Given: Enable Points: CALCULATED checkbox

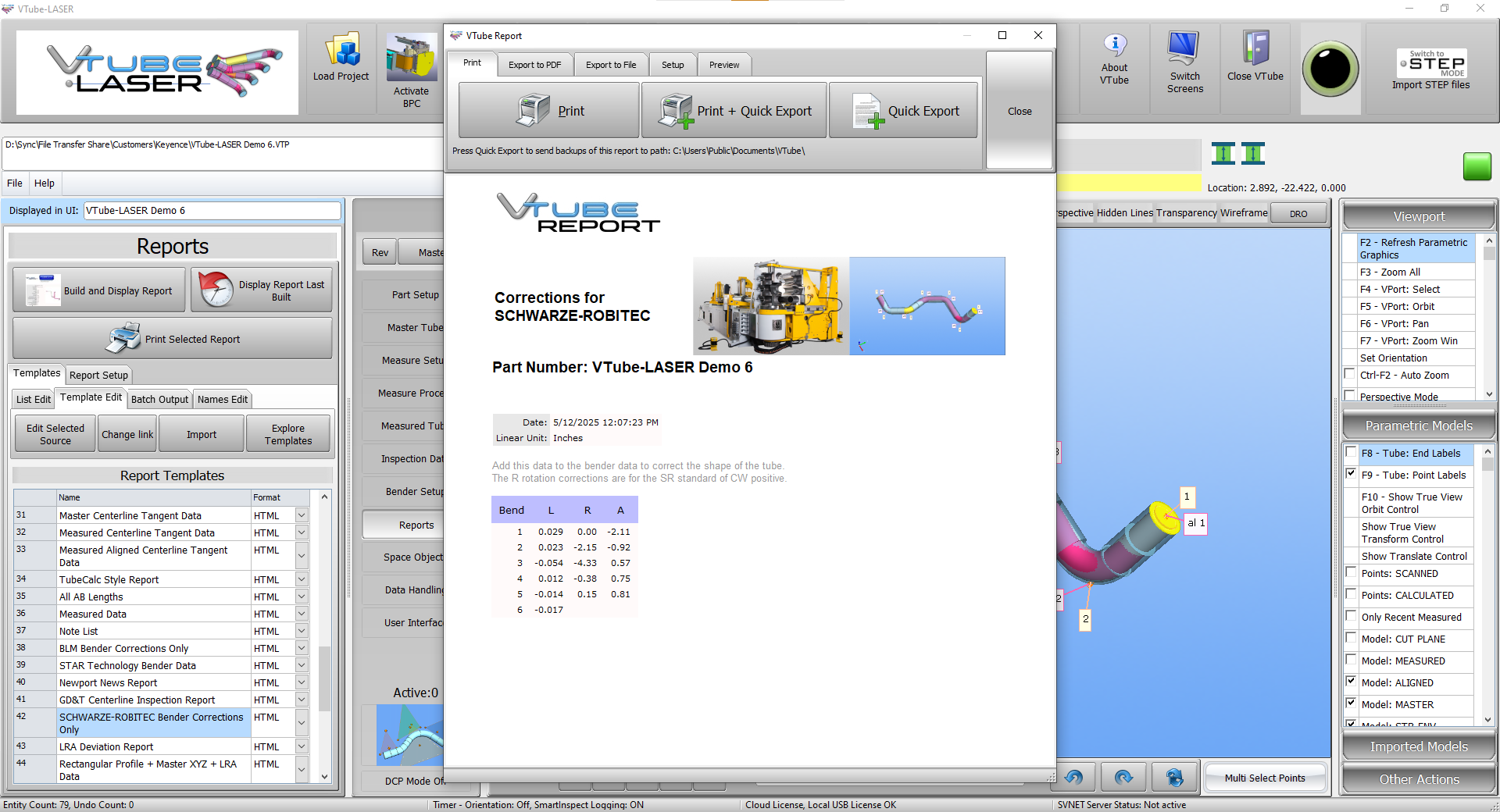Looking at the screenshot, I should [1351, 594].
